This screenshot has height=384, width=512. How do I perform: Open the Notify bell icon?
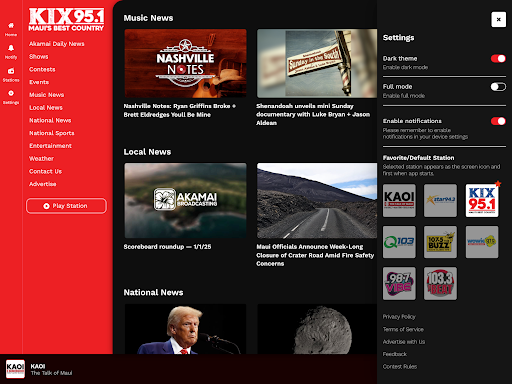click(11, 52)
